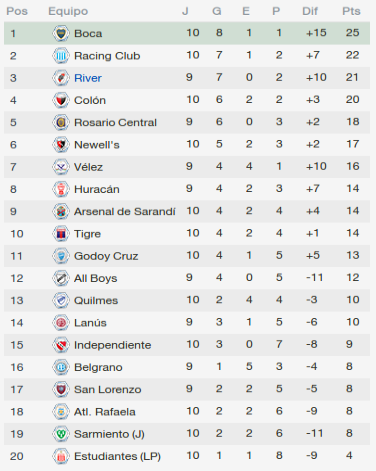Image resolution: width=376 pixels, height=471 pixels.
Task: Select the Huracán crest icon
Action: point(61,189)
